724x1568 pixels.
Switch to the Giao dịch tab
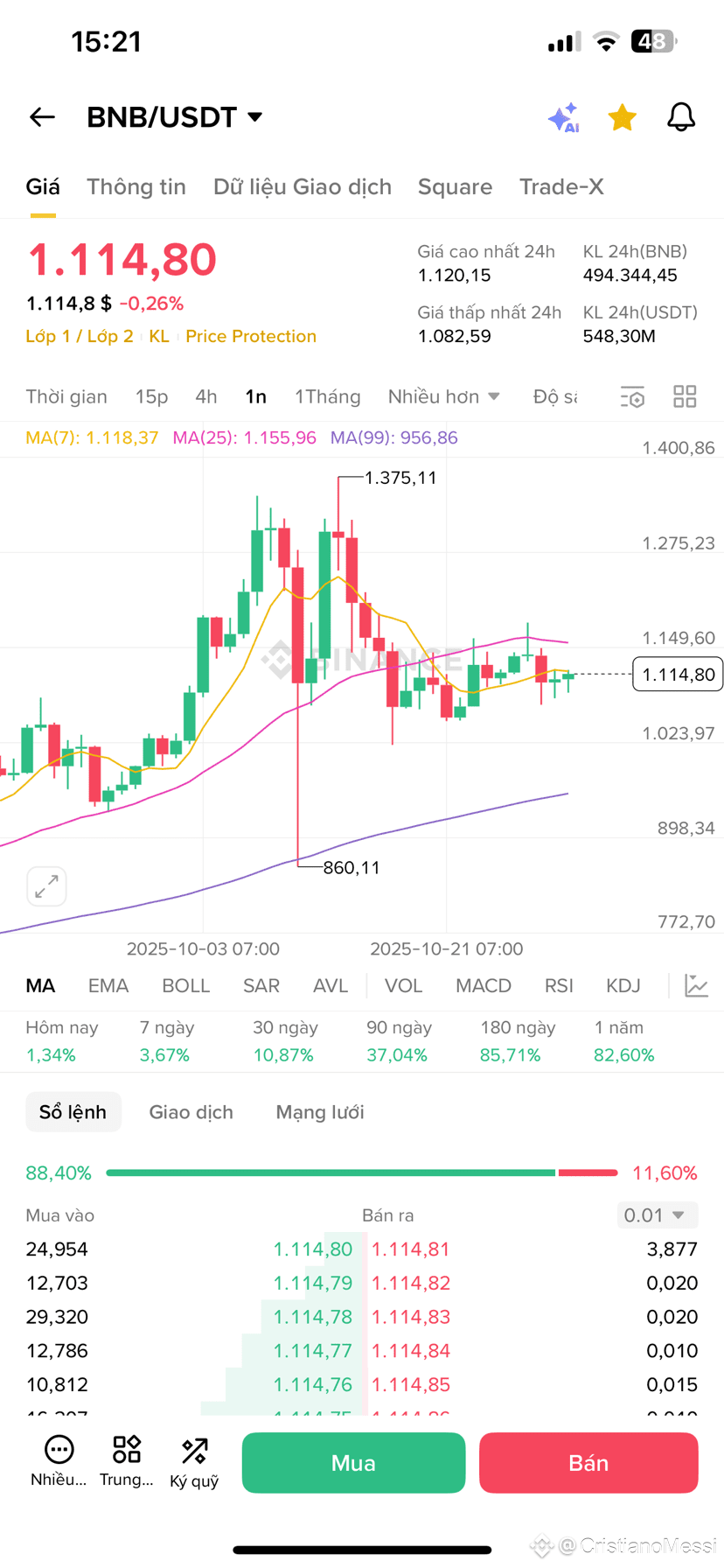(191, 1112)
